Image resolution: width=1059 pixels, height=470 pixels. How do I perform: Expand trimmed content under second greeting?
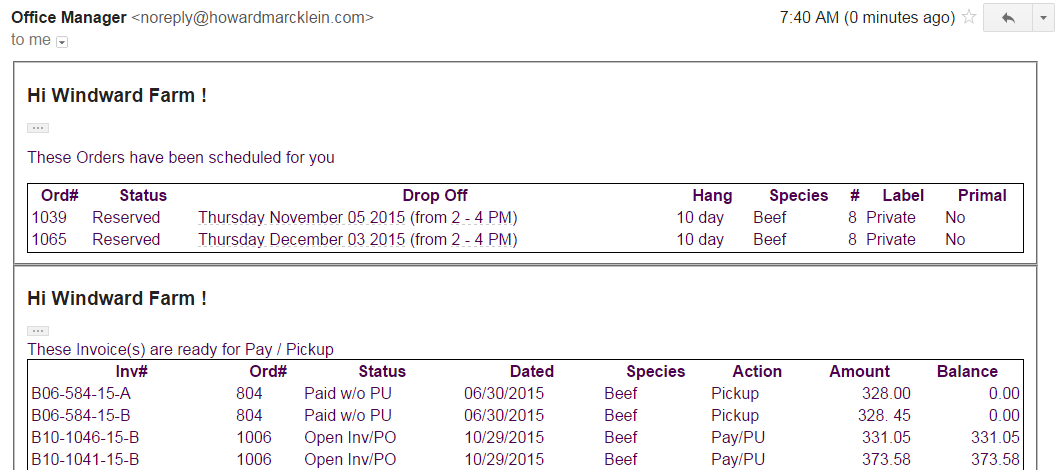[38, 330]
